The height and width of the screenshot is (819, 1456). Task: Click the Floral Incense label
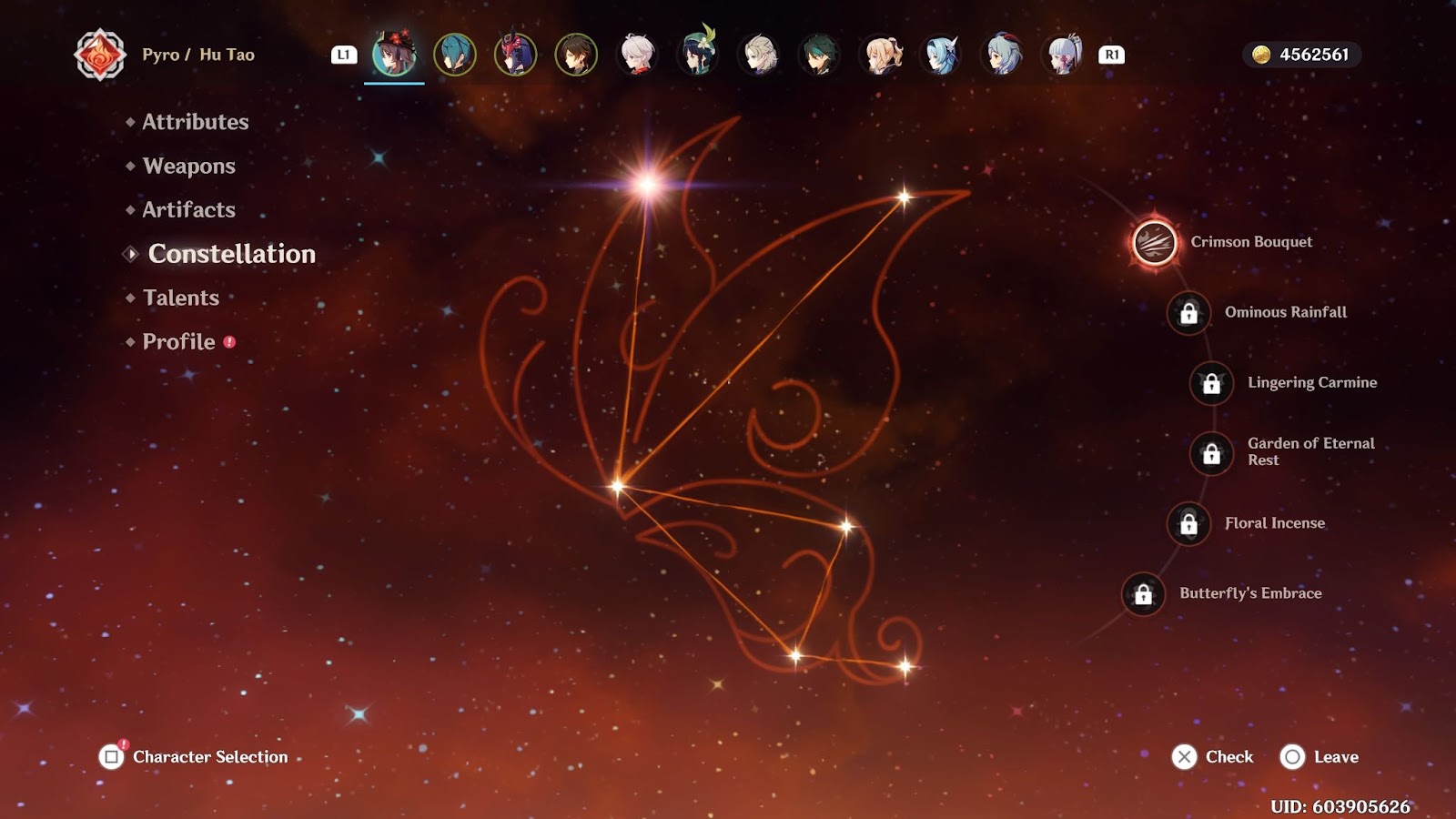(1275, 523)
